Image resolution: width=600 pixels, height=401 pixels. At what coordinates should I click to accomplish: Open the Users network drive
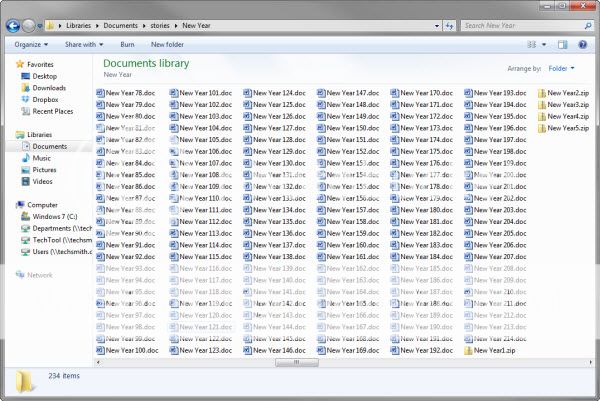[x=62, y=252]
